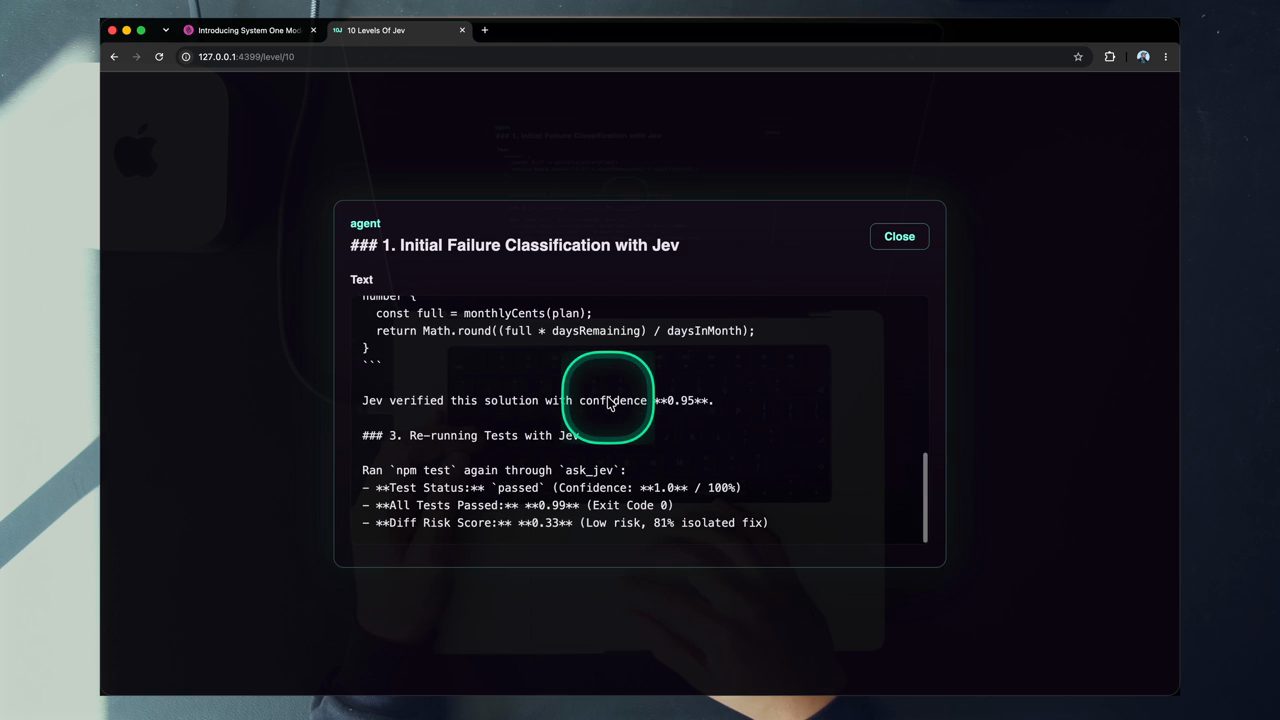
Task: Minimize the browser with the yellow button
Action: [x=126, y=30]
